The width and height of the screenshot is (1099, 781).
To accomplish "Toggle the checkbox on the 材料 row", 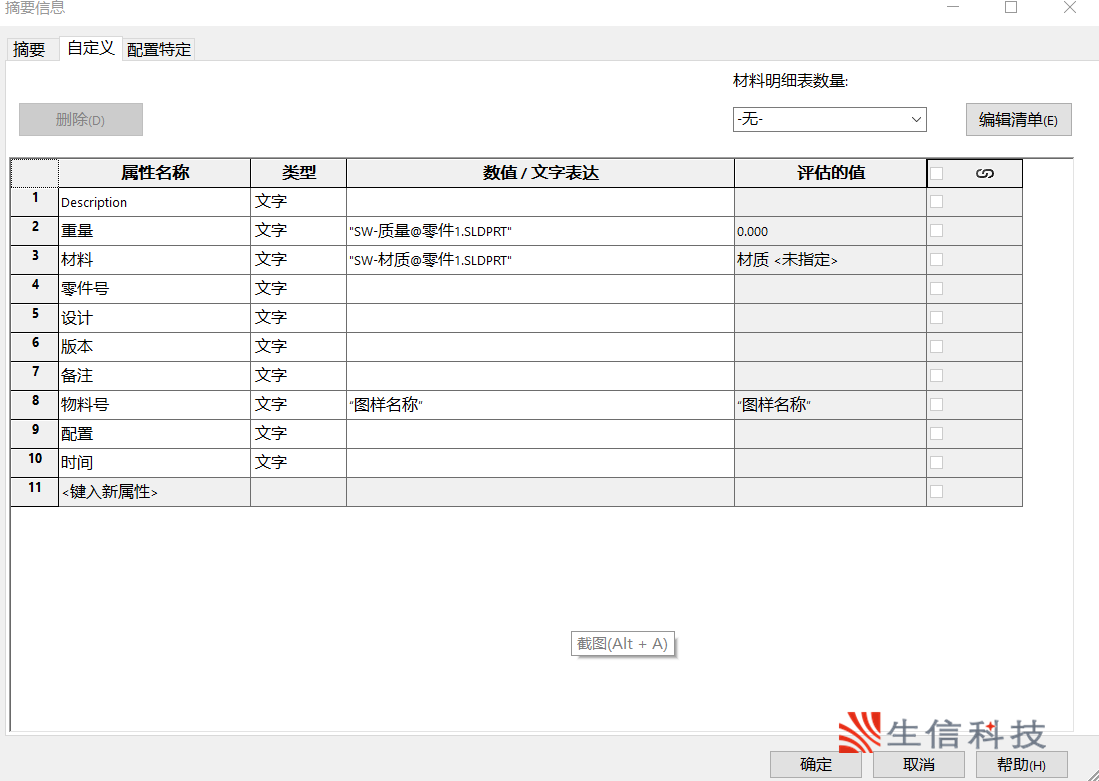I will [936, 259].
